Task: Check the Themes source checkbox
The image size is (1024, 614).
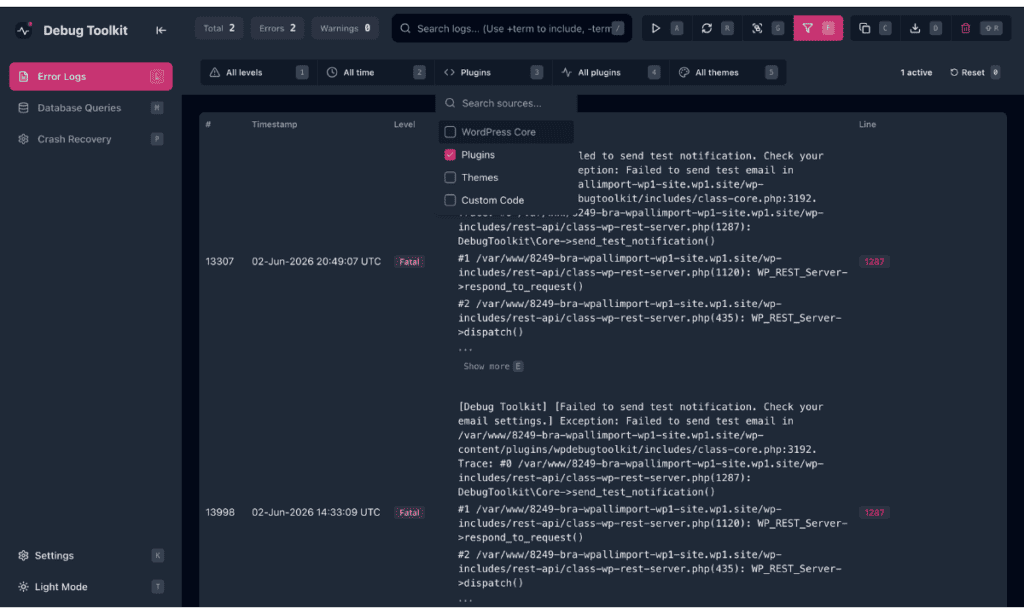Action: click(450, 178)
